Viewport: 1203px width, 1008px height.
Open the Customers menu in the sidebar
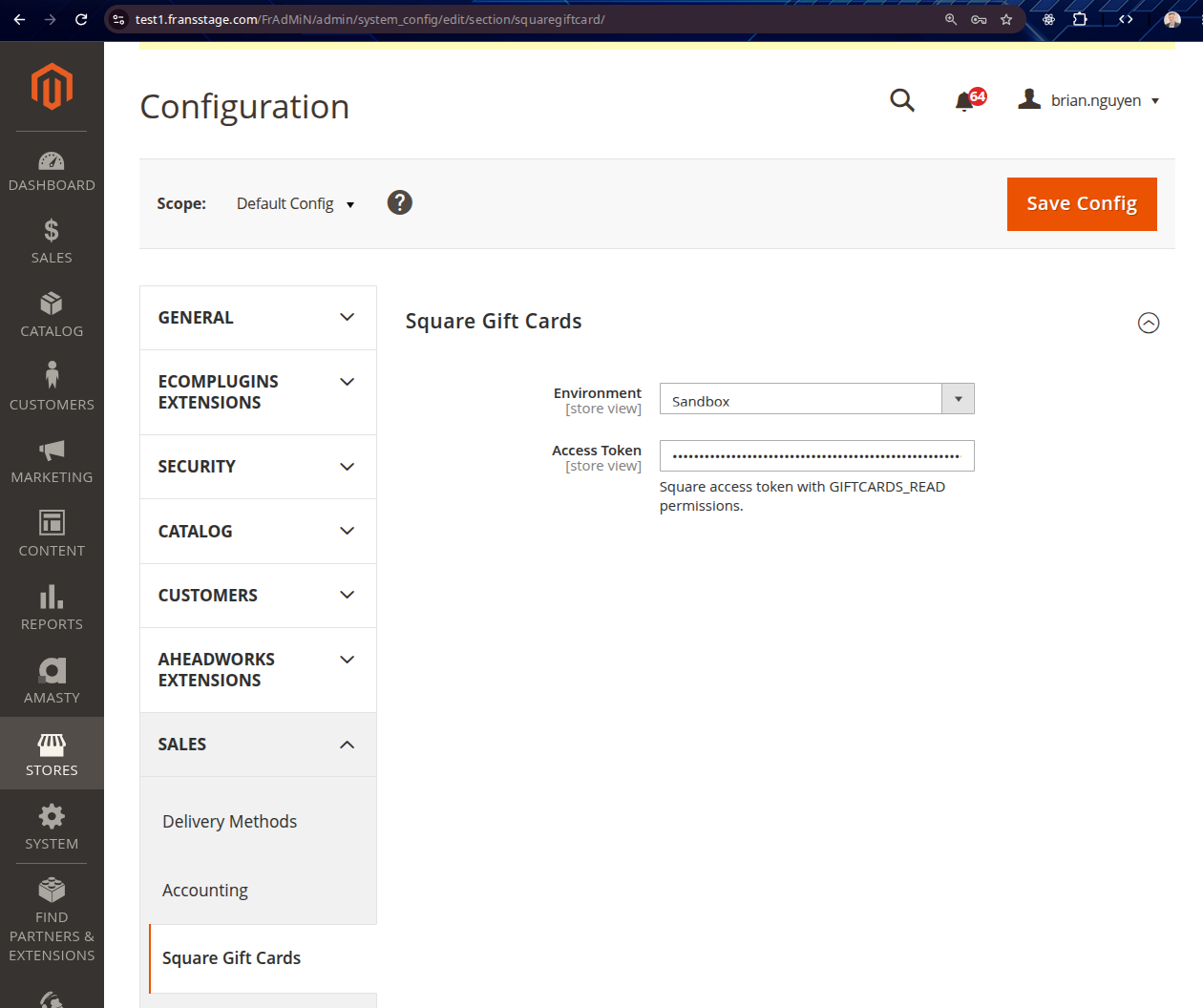52,387
